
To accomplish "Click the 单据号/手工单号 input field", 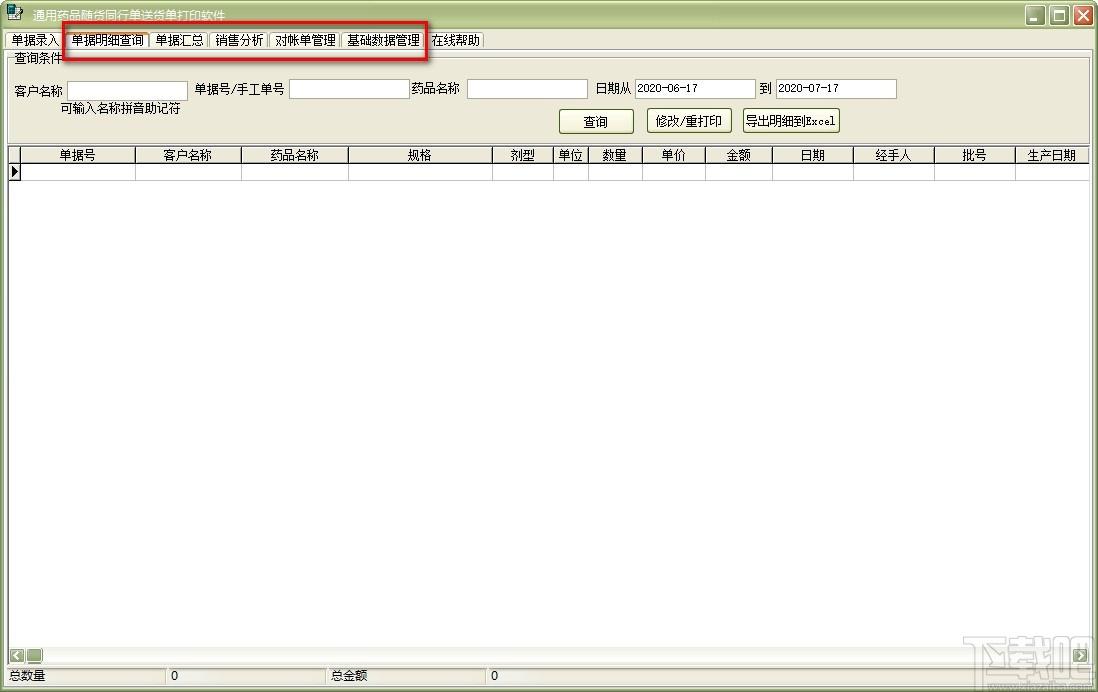I will click(349, 89).
